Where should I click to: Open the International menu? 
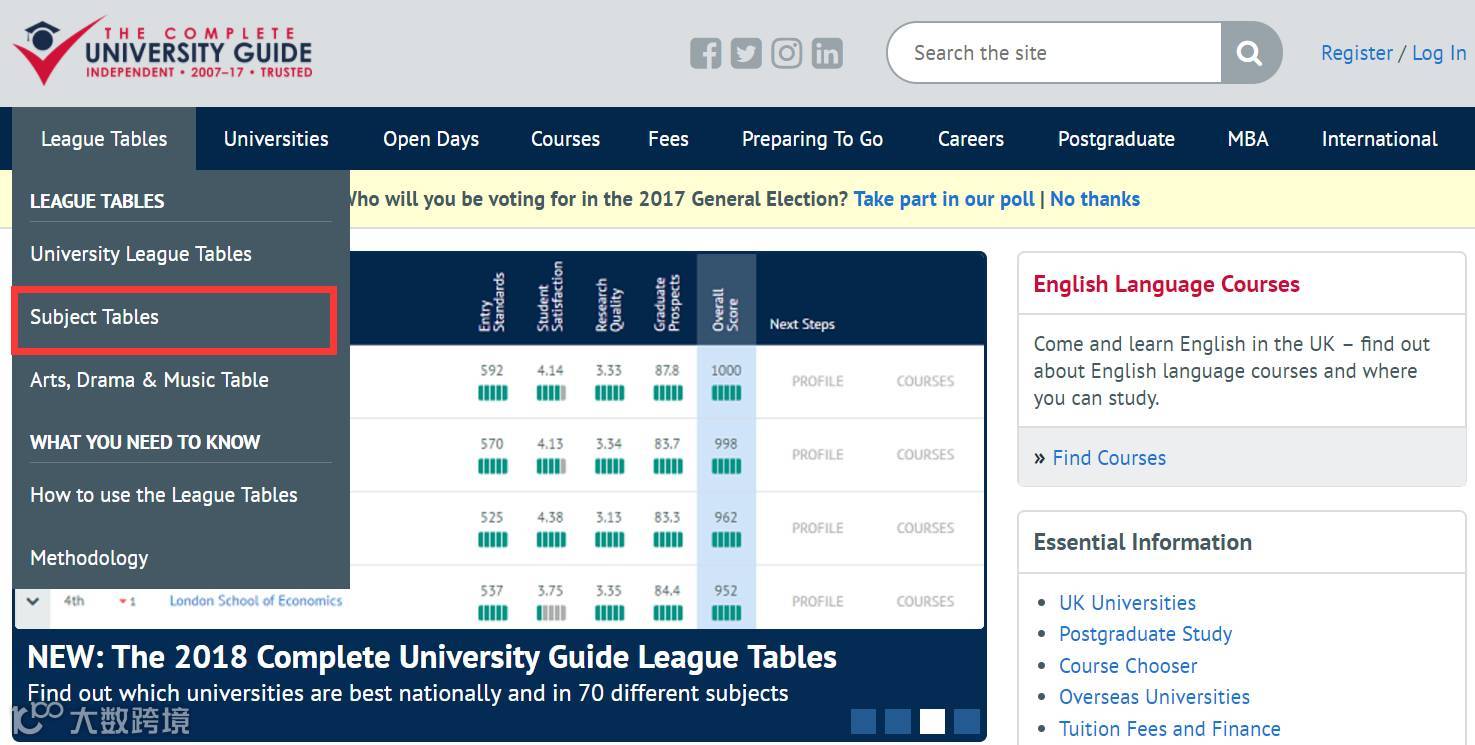1380,139
